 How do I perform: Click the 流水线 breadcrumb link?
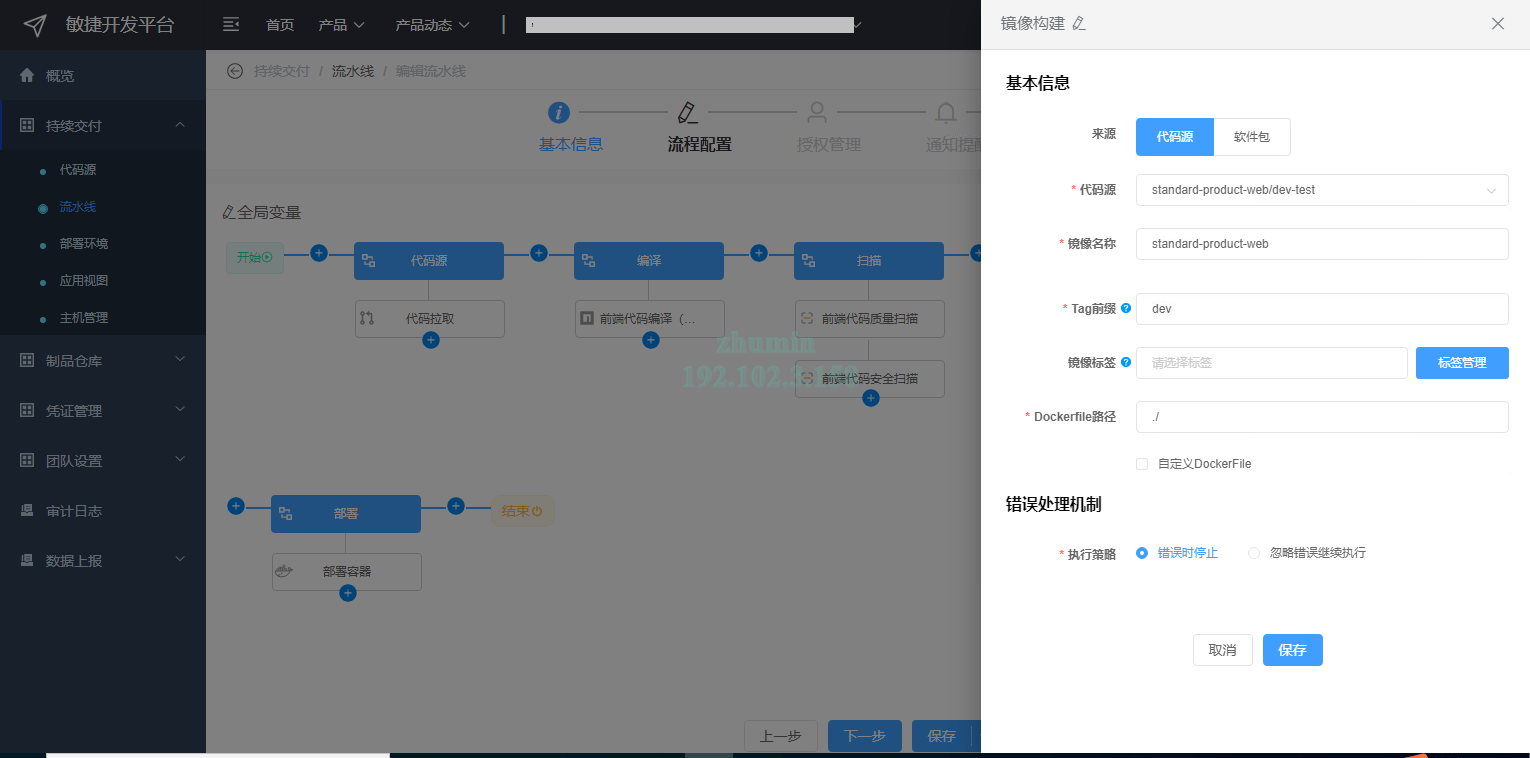coord(353,71)
